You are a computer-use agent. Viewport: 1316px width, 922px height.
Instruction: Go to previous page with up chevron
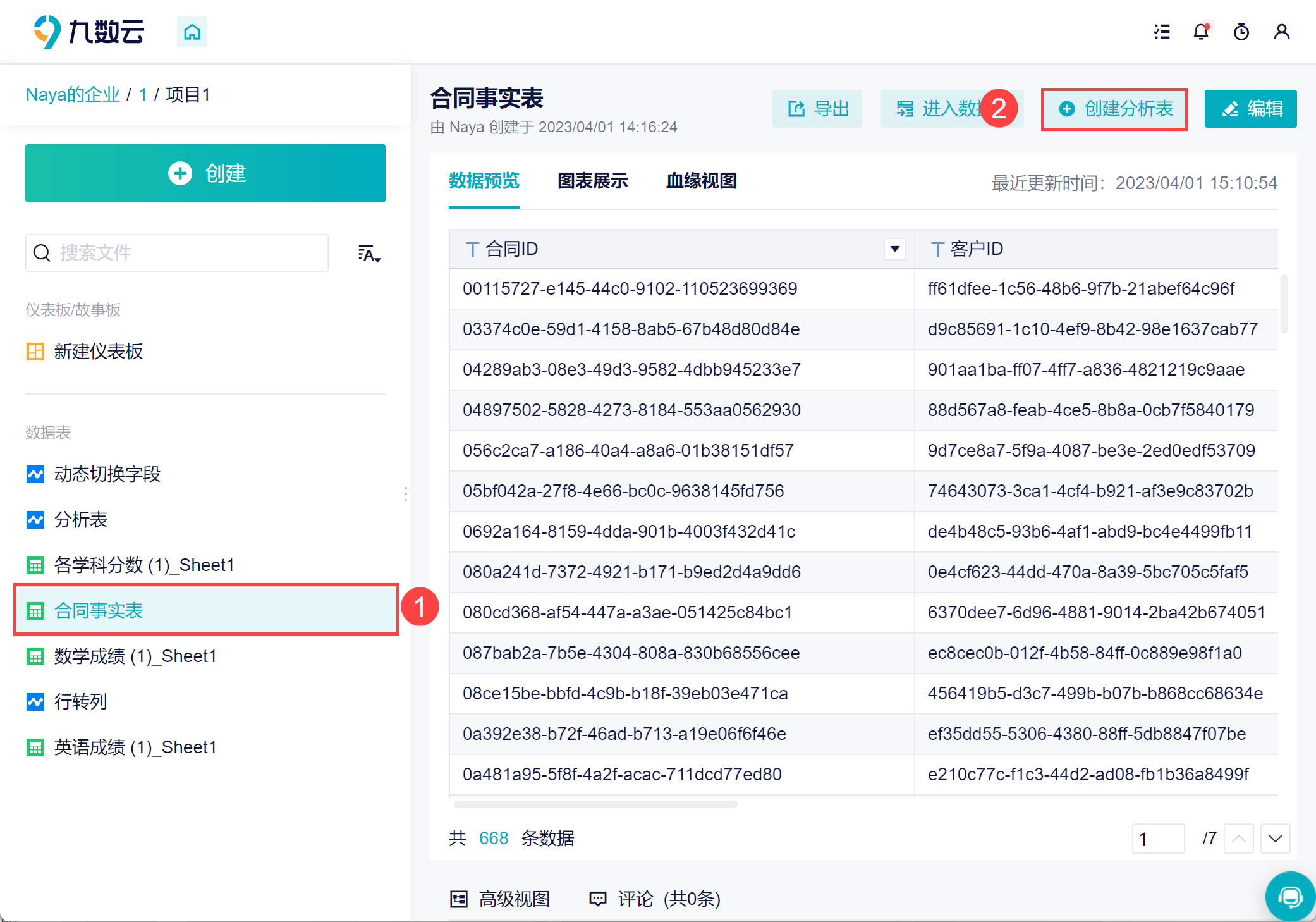tap(1239, 839)
